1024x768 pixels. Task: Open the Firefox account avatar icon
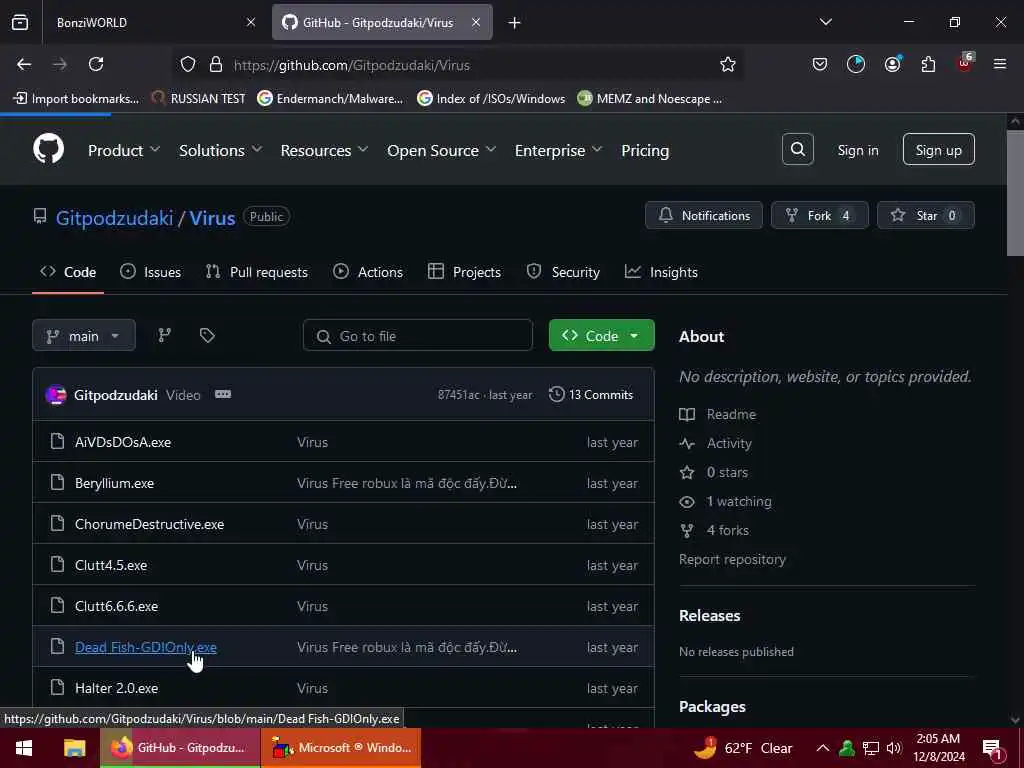click(x=892, y=64)
